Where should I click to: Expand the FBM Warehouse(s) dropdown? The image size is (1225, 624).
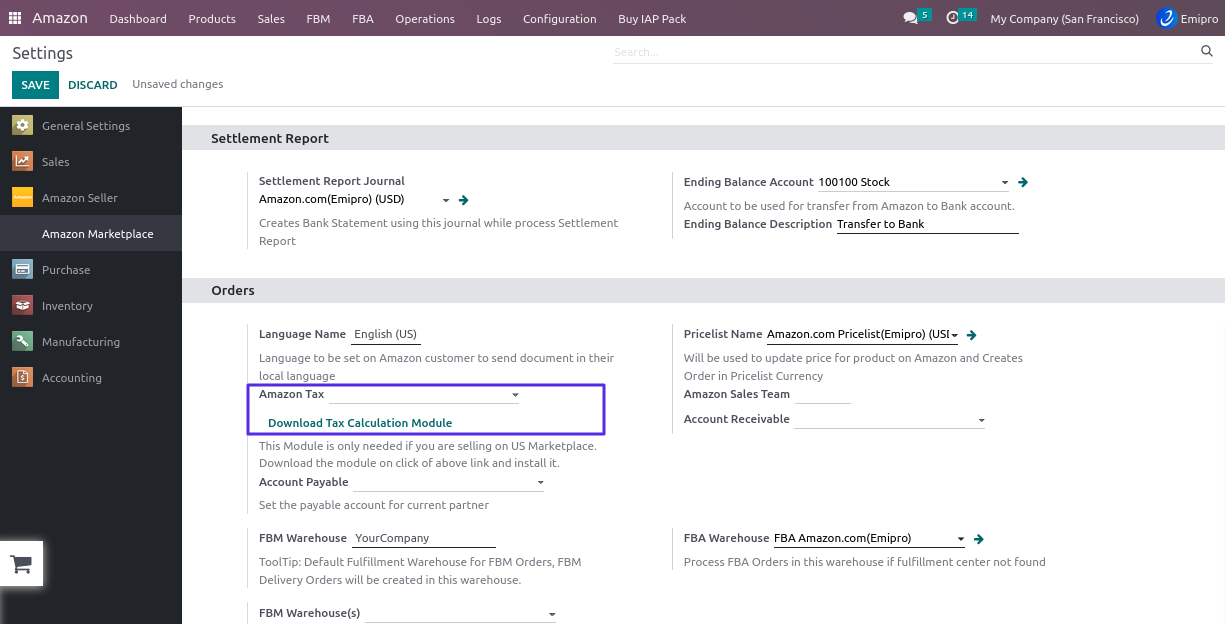pyautogui.click(x=551, y=614)
